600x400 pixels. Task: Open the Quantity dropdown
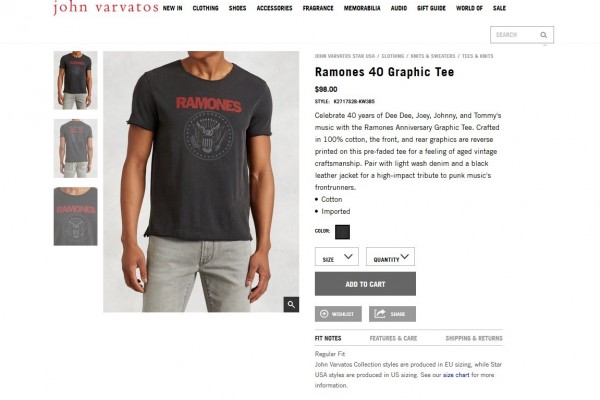390,256
